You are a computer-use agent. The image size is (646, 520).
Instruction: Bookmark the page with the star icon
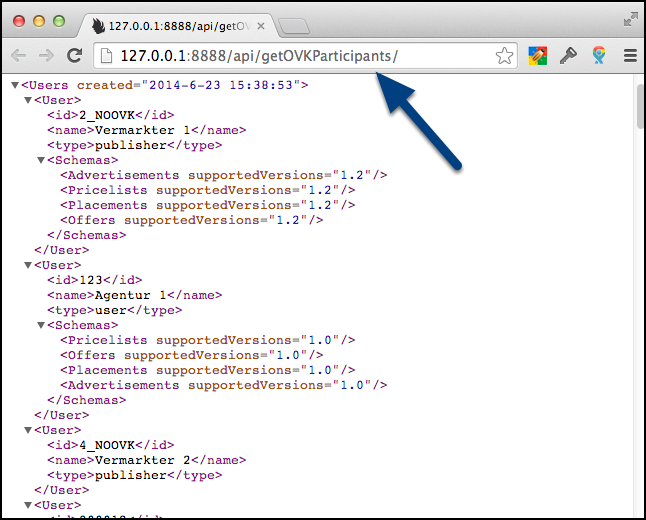point(504,56)
